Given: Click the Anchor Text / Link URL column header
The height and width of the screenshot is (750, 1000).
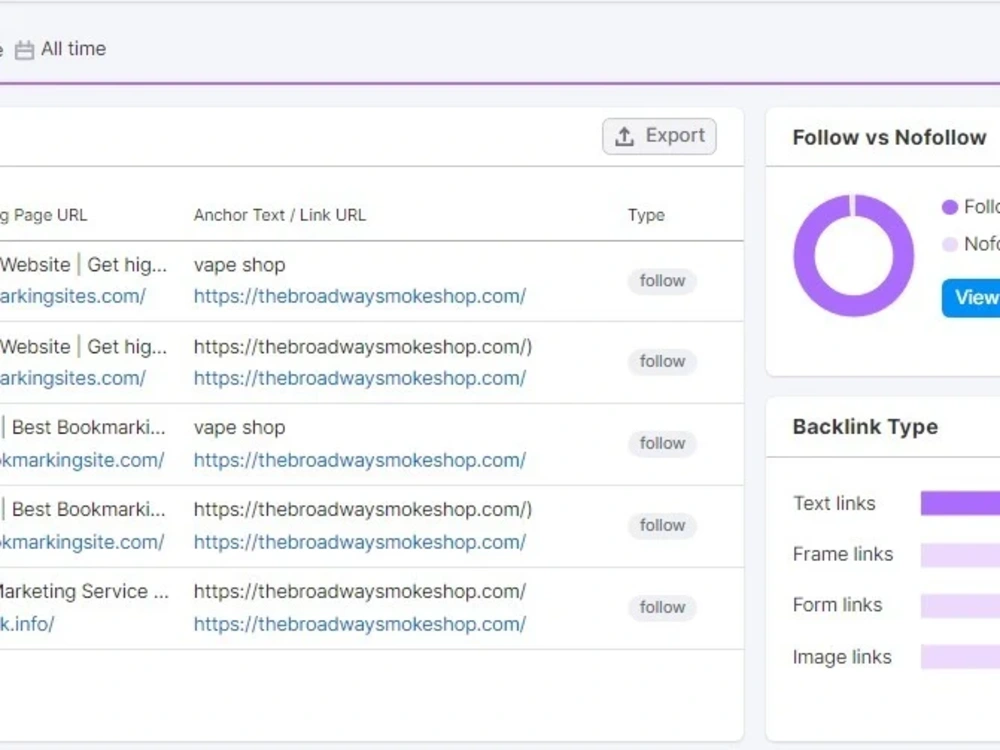Looking at the screenshot, I should (280, 215).
